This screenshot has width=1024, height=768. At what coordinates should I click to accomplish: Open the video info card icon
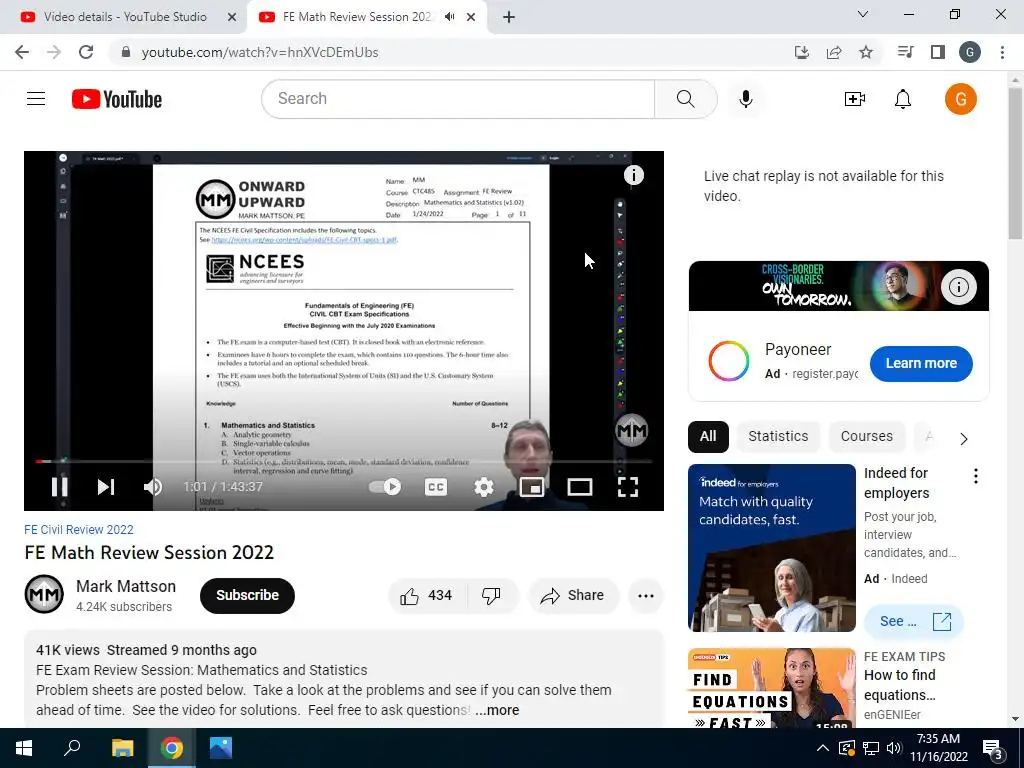(x=633, y=175)
